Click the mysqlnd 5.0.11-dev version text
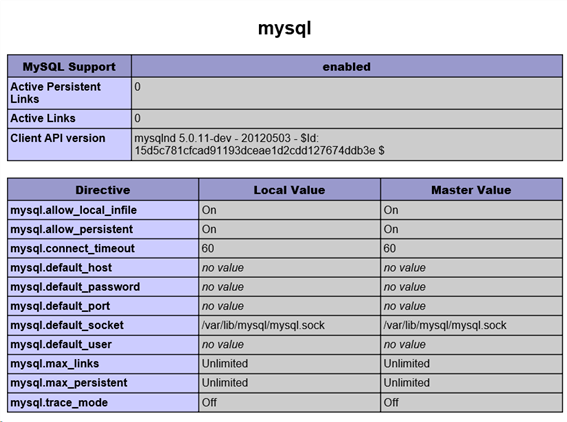The image size is (567, 422). [x=259, y=144]
